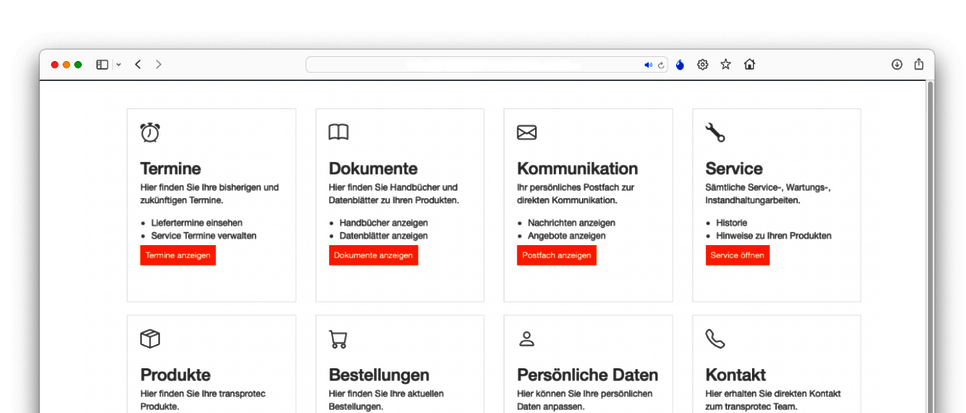Click the share icon in the toolbar

(919, 64)
